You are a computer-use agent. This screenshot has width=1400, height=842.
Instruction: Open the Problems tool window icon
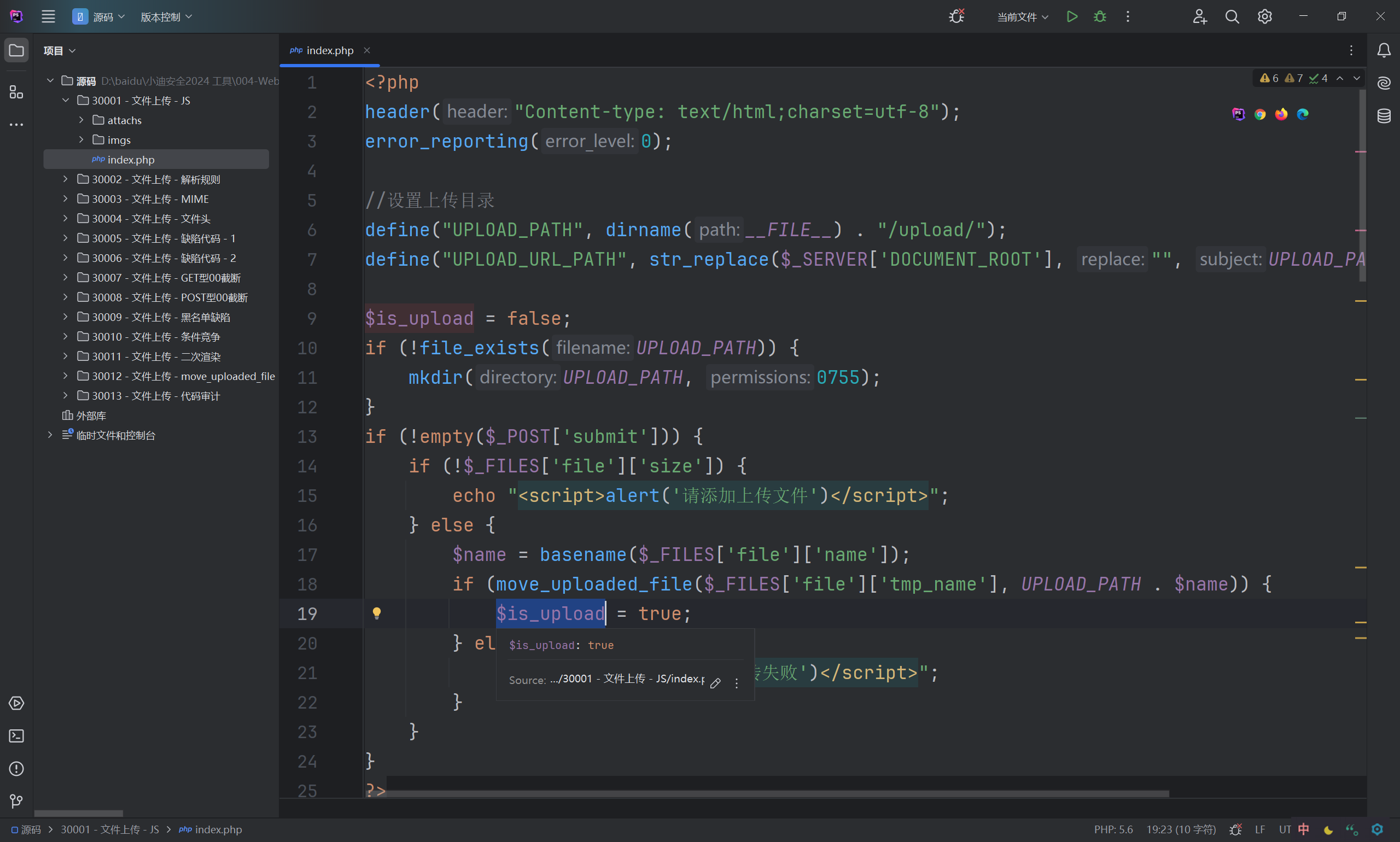pos(16,769)
